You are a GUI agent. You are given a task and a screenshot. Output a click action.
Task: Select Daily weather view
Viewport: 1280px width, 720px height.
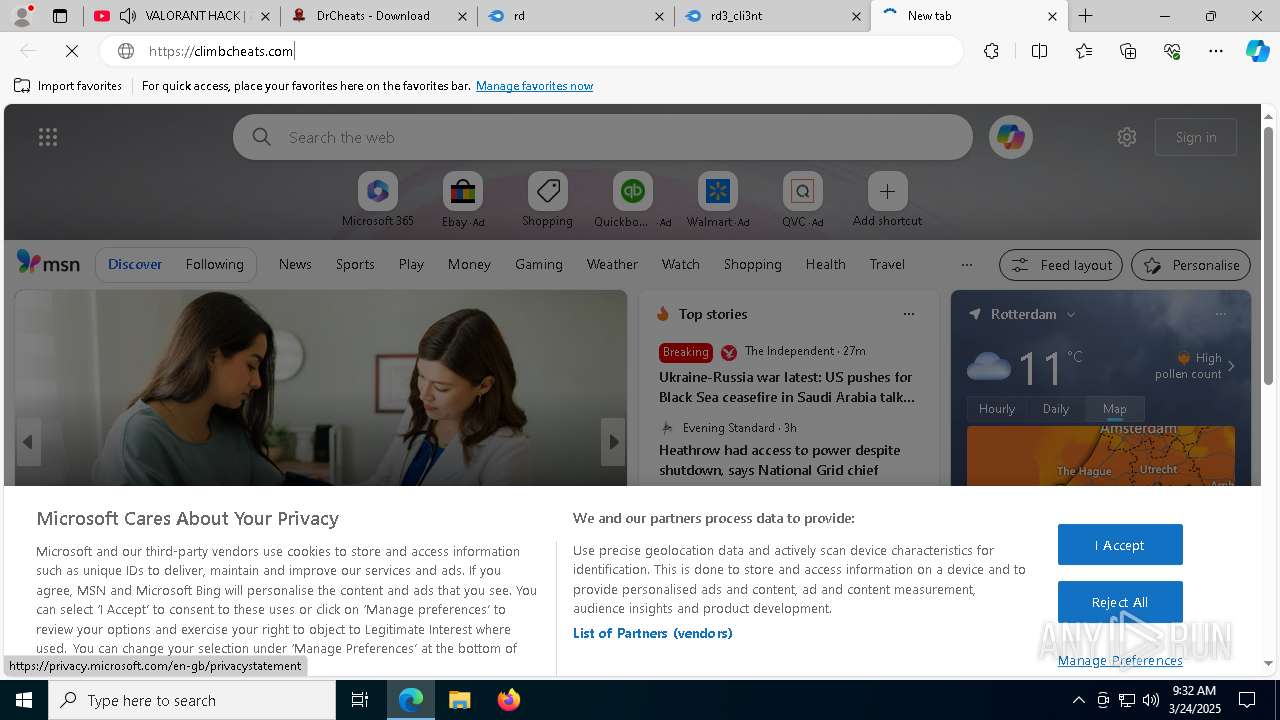(1056, 408)
